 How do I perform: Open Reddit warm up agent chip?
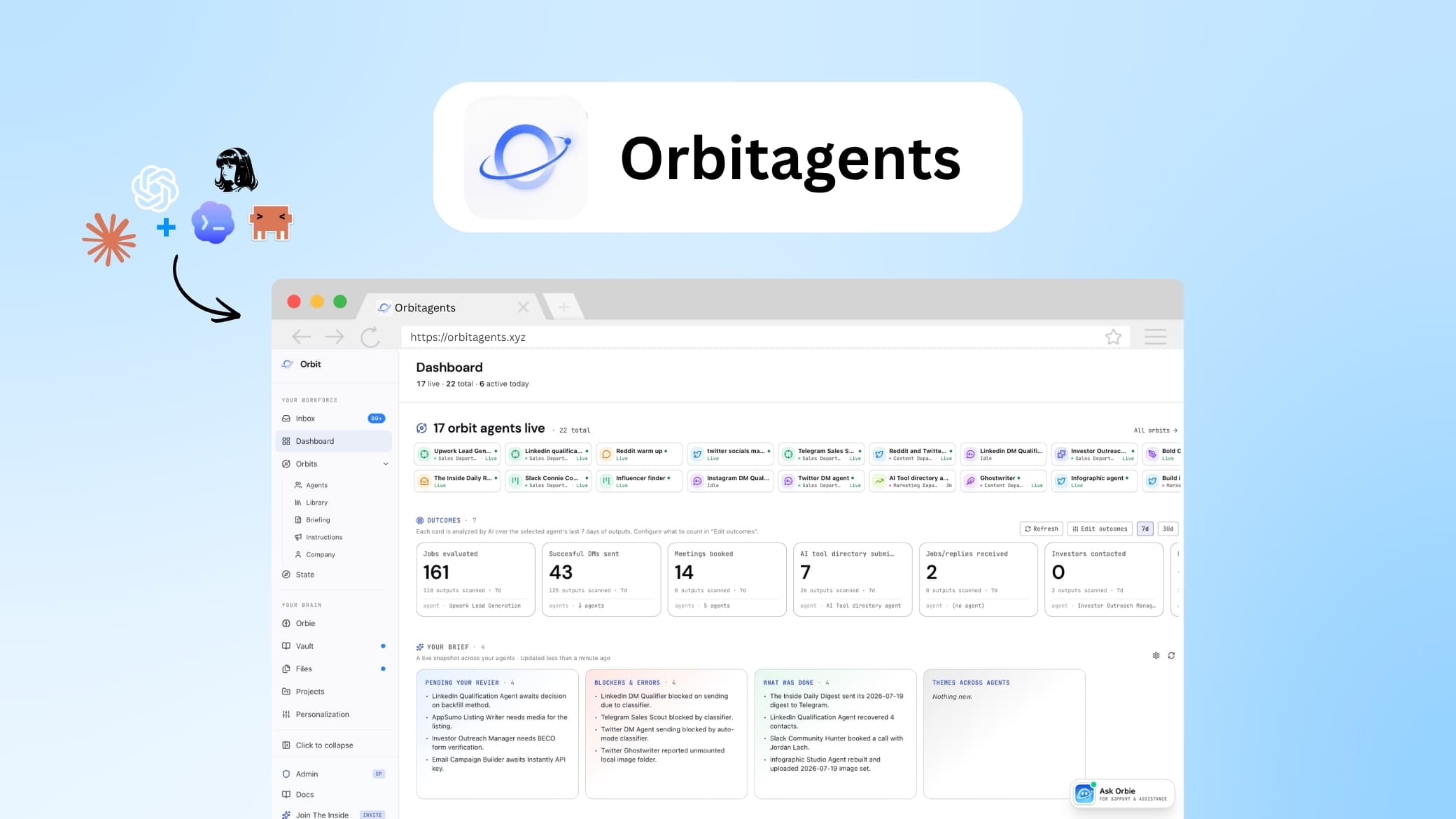coord(640,454)
